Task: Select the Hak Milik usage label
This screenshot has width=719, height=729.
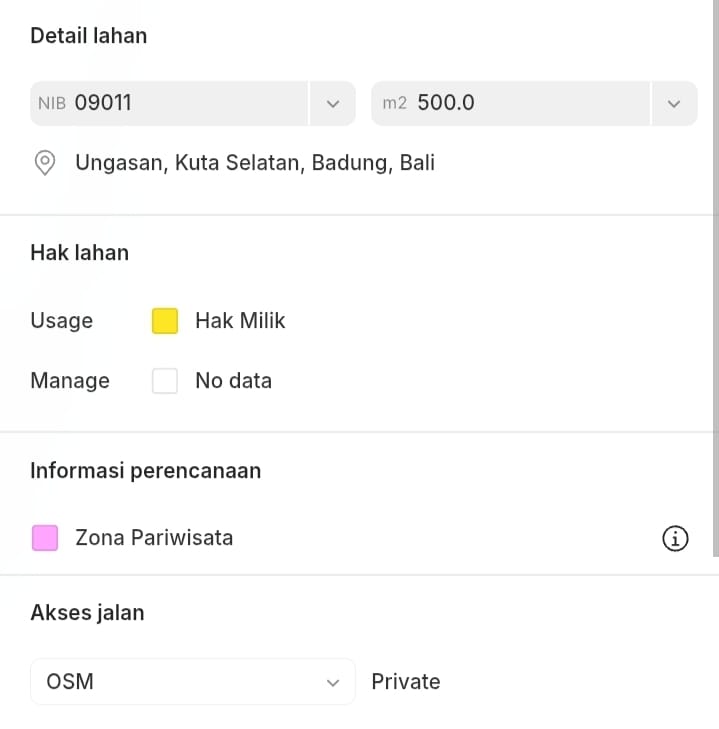Action: point(240,321)
